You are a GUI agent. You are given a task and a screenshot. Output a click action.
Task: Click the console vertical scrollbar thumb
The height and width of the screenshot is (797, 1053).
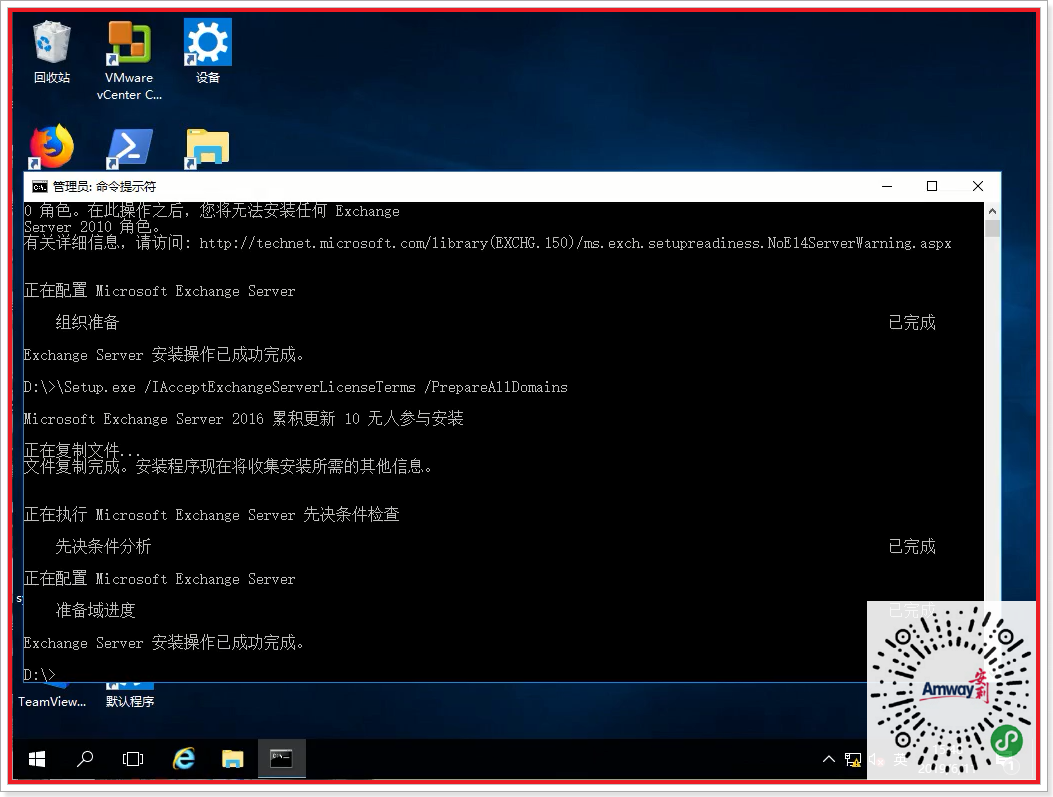[993, 228]
